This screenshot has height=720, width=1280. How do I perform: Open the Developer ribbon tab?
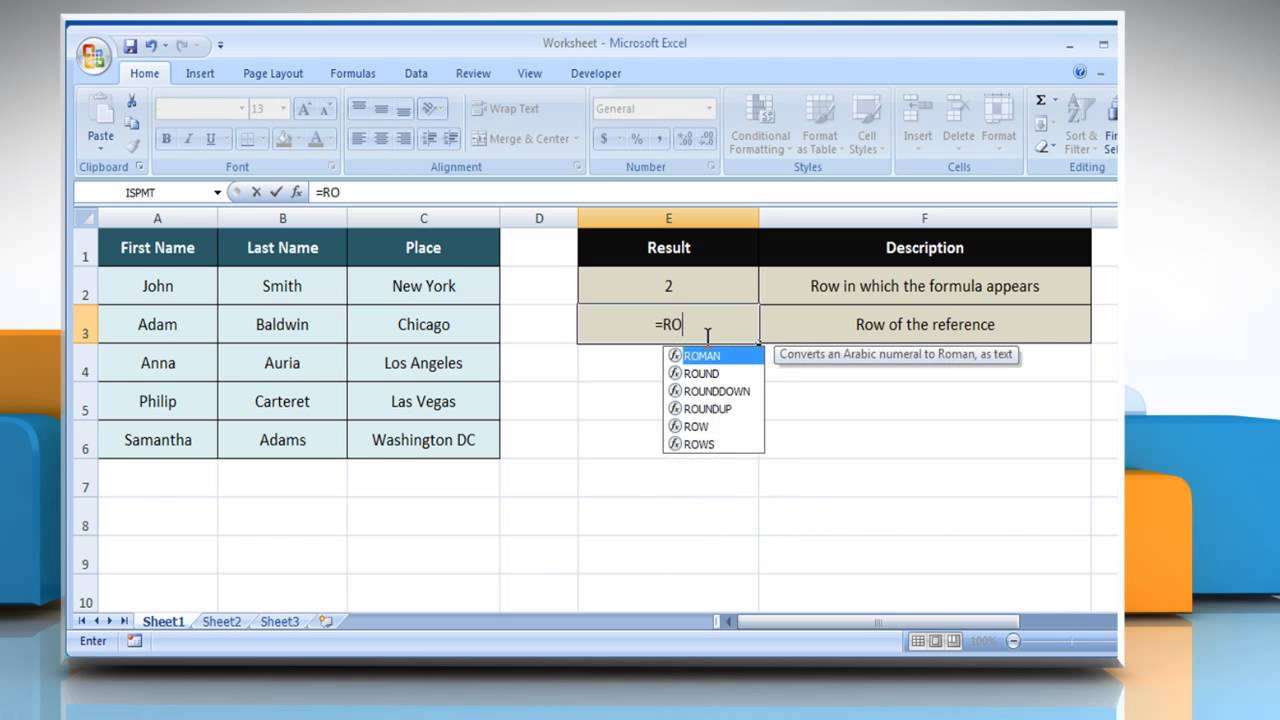596,73
